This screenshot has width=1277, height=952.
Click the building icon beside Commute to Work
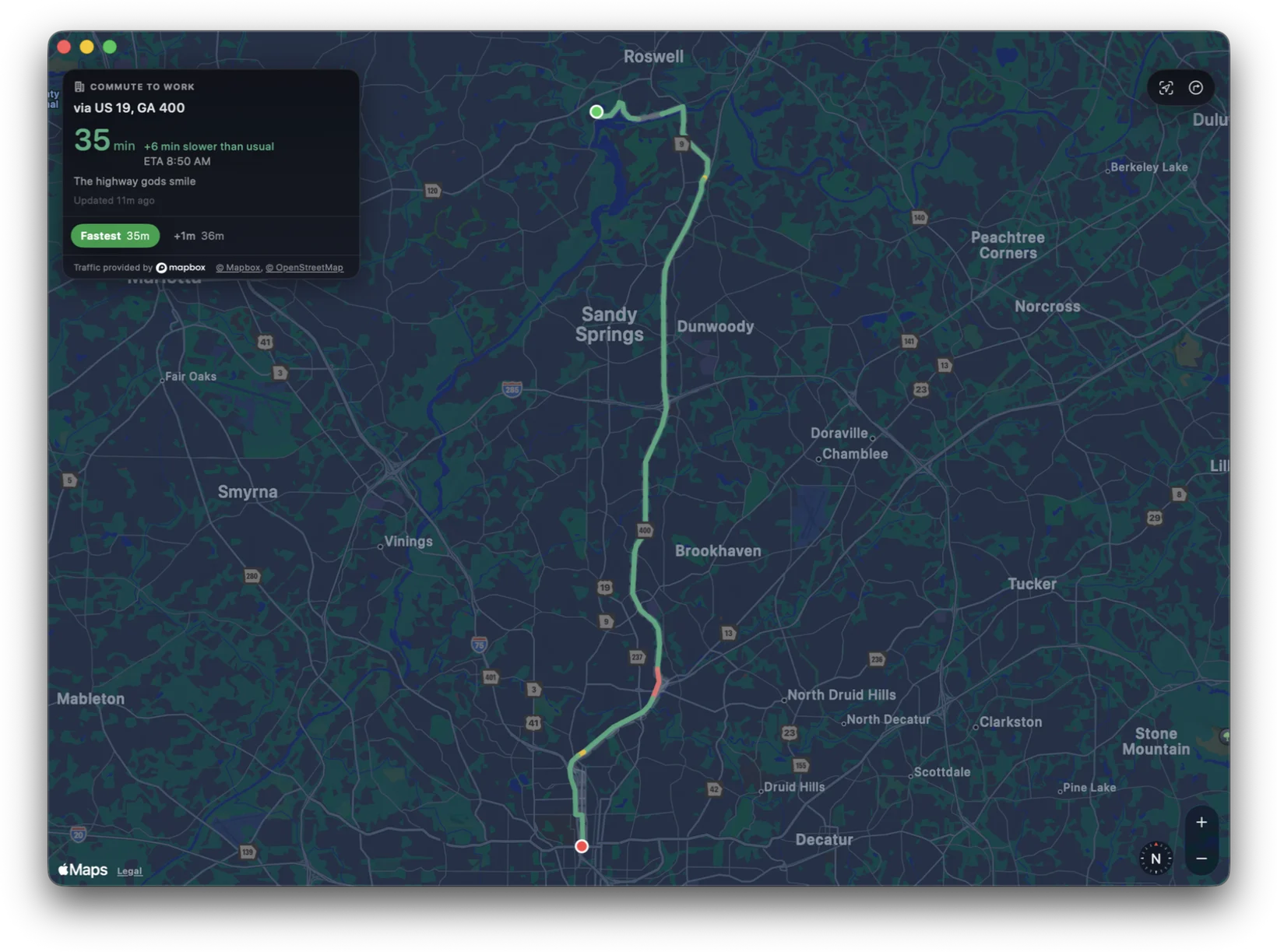point(79,86)
